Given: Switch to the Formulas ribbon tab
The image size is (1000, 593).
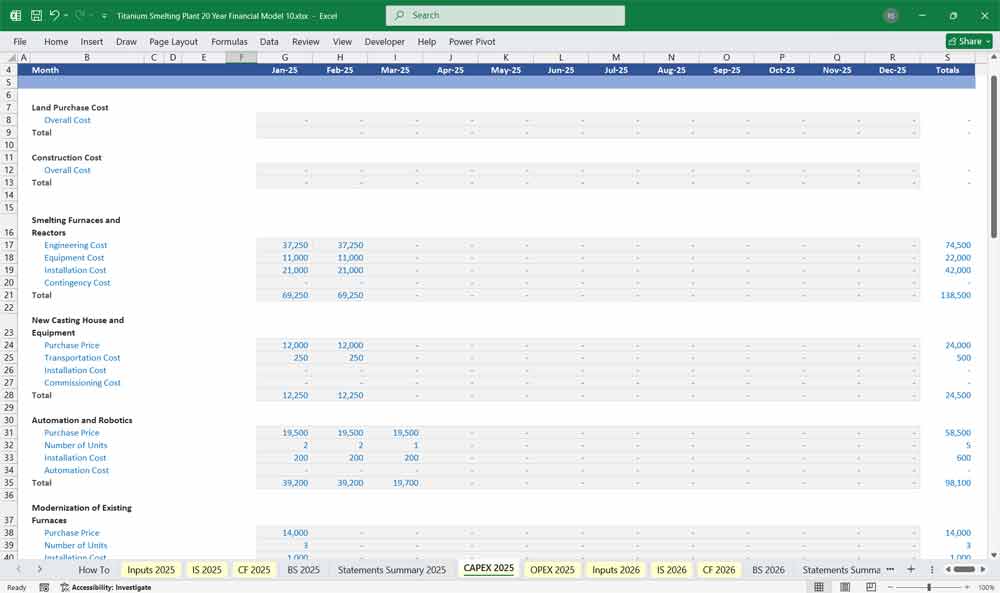Looking at the screenshot, I should click(x=229, y=41).
